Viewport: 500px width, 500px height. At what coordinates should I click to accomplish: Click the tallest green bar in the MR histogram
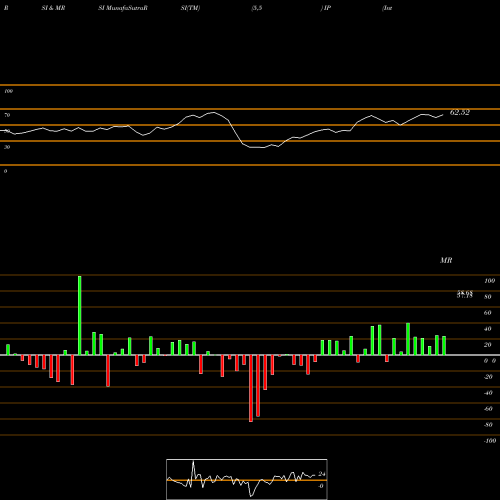tap(79, 315)
